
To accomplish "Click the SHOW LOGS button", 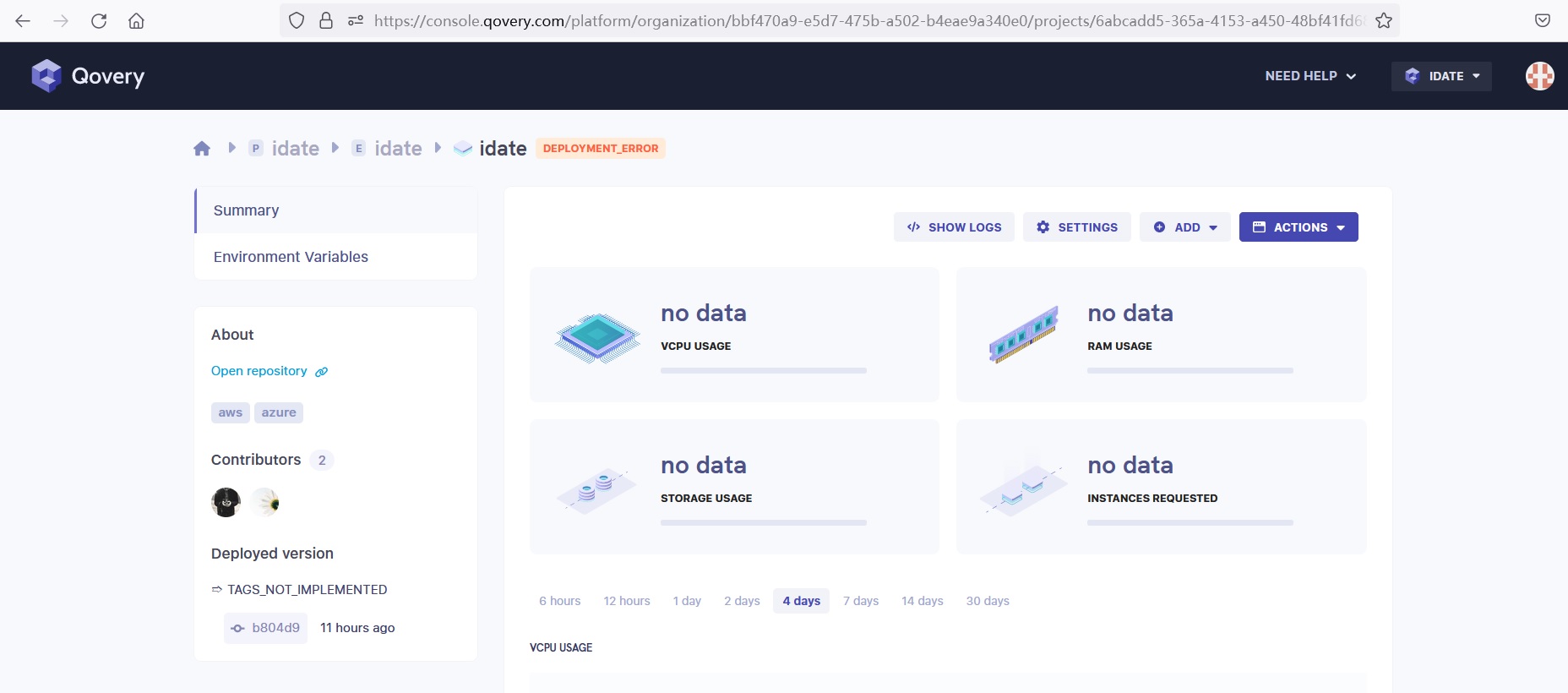I will [x=954, y=227].
